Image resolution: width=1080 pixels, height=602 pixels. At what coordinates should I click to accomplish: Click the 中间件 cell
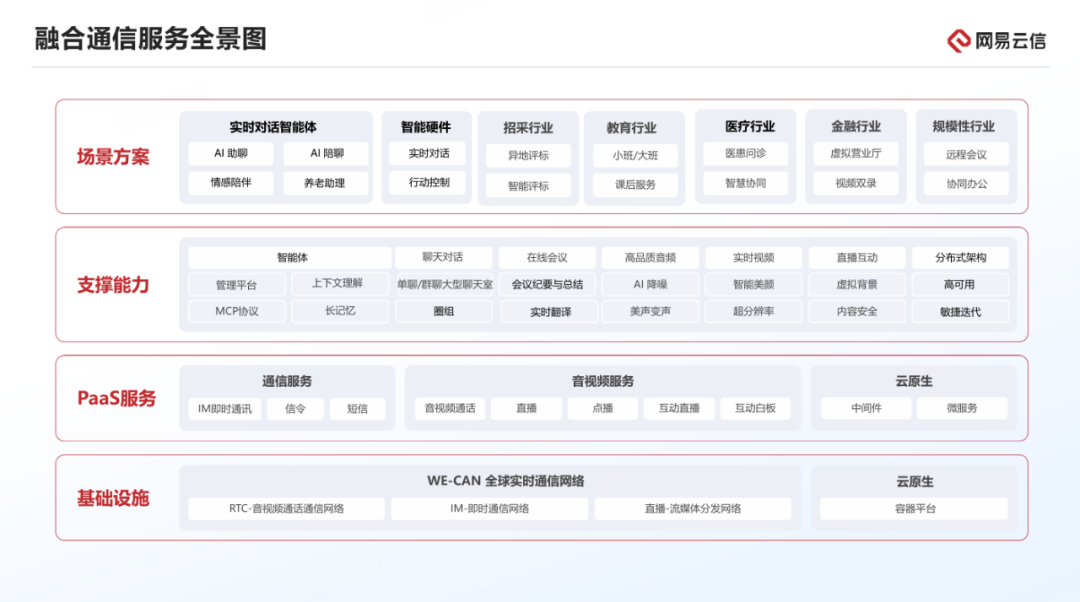pyautogui.click(x=866, y=408)
